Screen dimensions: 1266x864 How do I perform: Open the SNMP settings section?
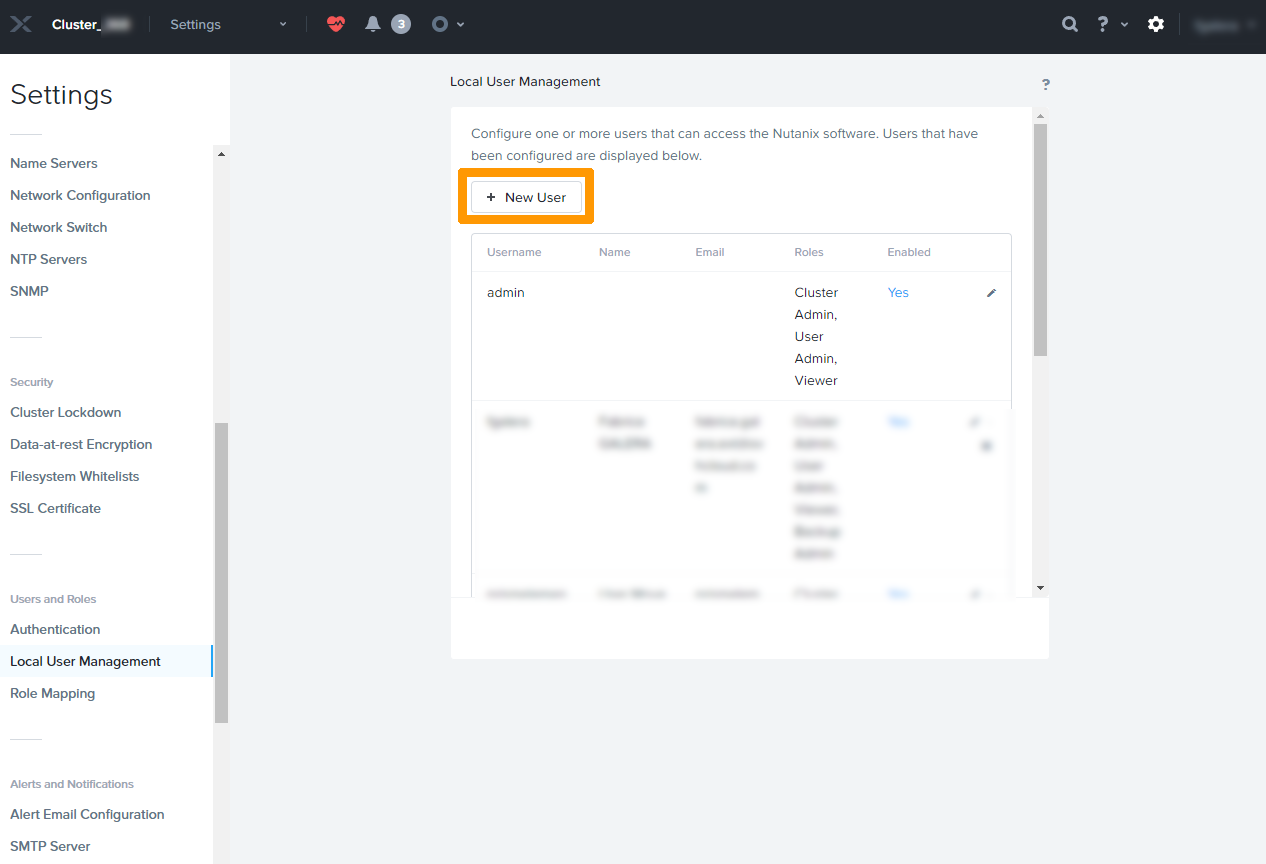pyautogui.click(x=29, y=290)
